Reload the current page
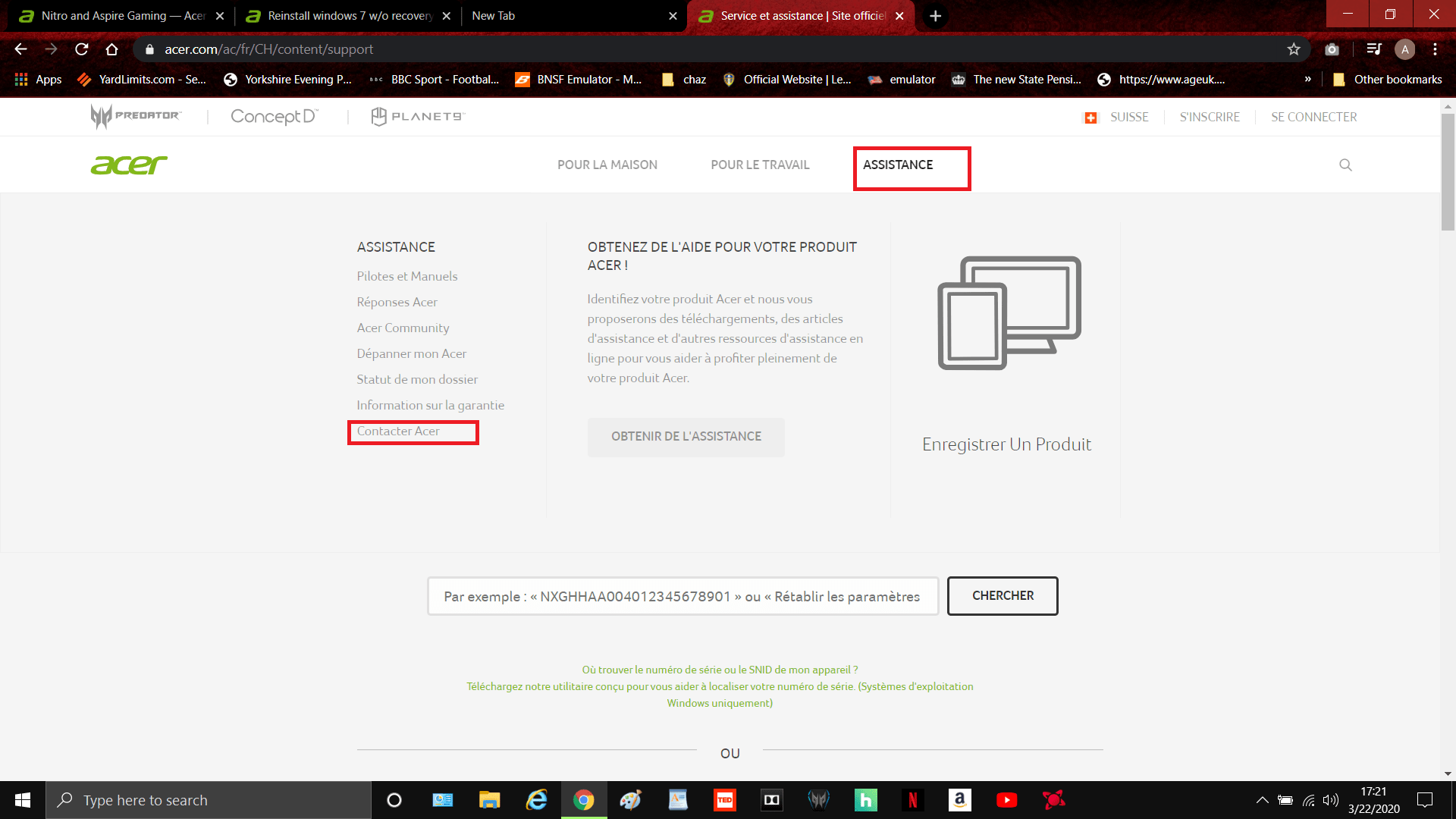This screenshot has height=819, width=1456. coord(82,49)
